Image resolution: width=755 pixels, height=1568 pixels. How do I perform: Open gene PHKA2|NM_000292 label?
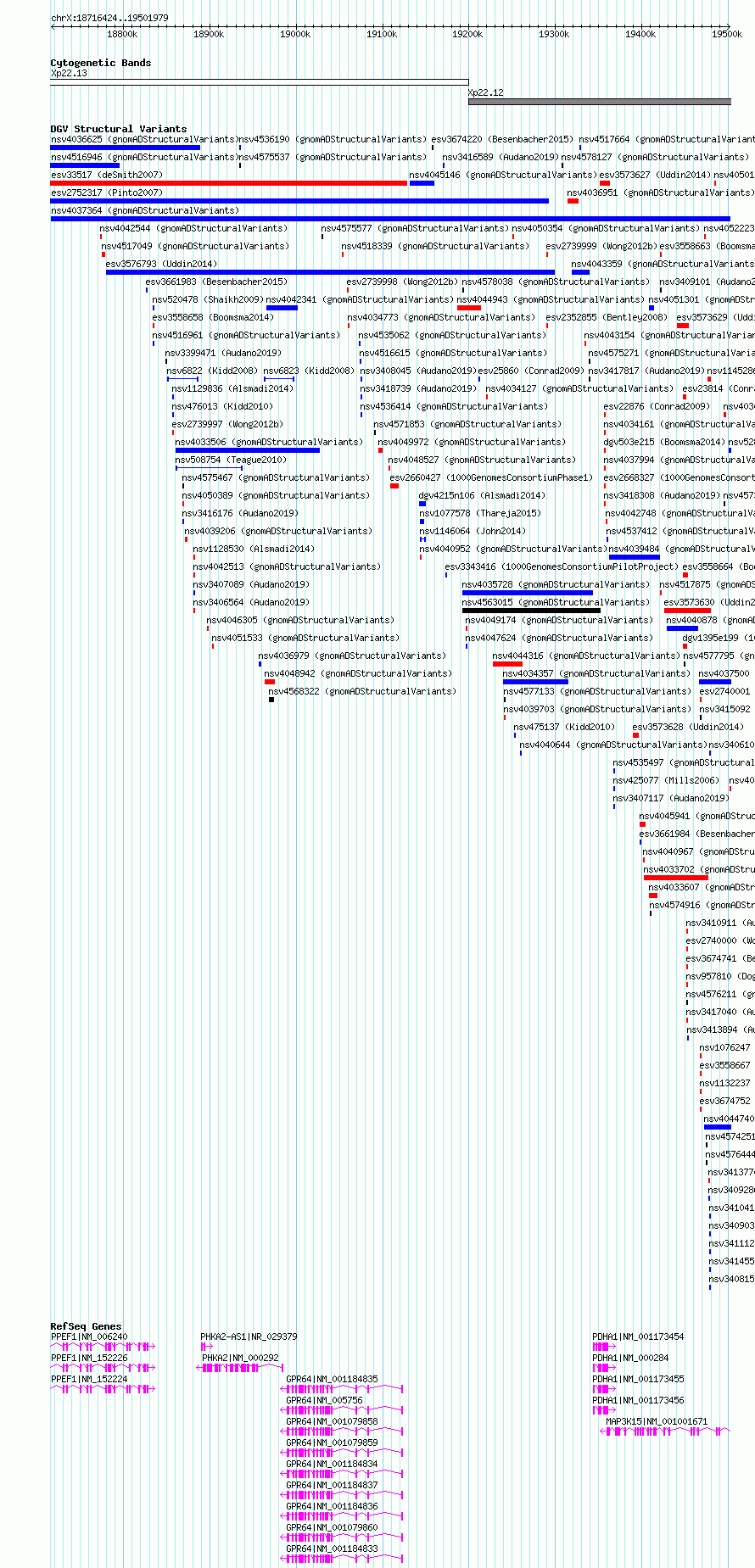coord(240,1358)
